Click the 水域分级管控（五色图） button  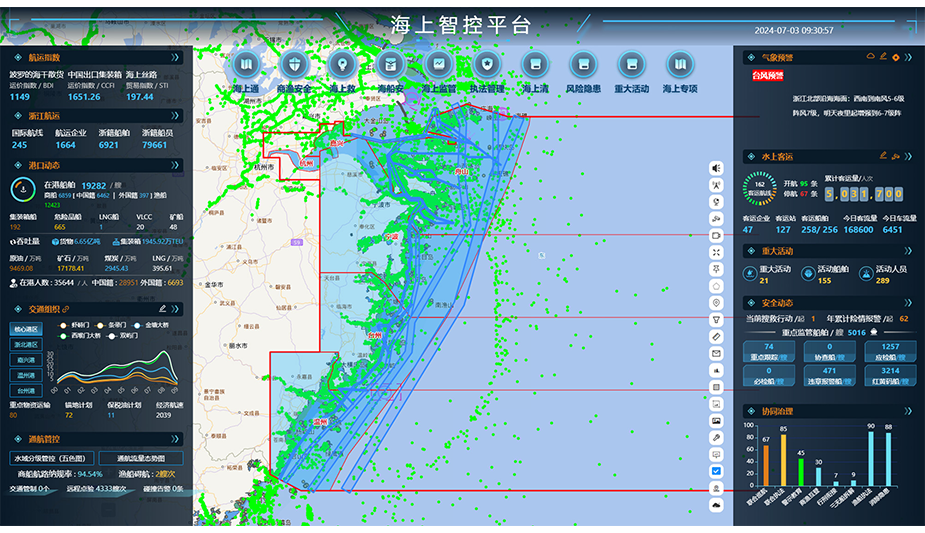pyautogui.click(x=51, y=458)
